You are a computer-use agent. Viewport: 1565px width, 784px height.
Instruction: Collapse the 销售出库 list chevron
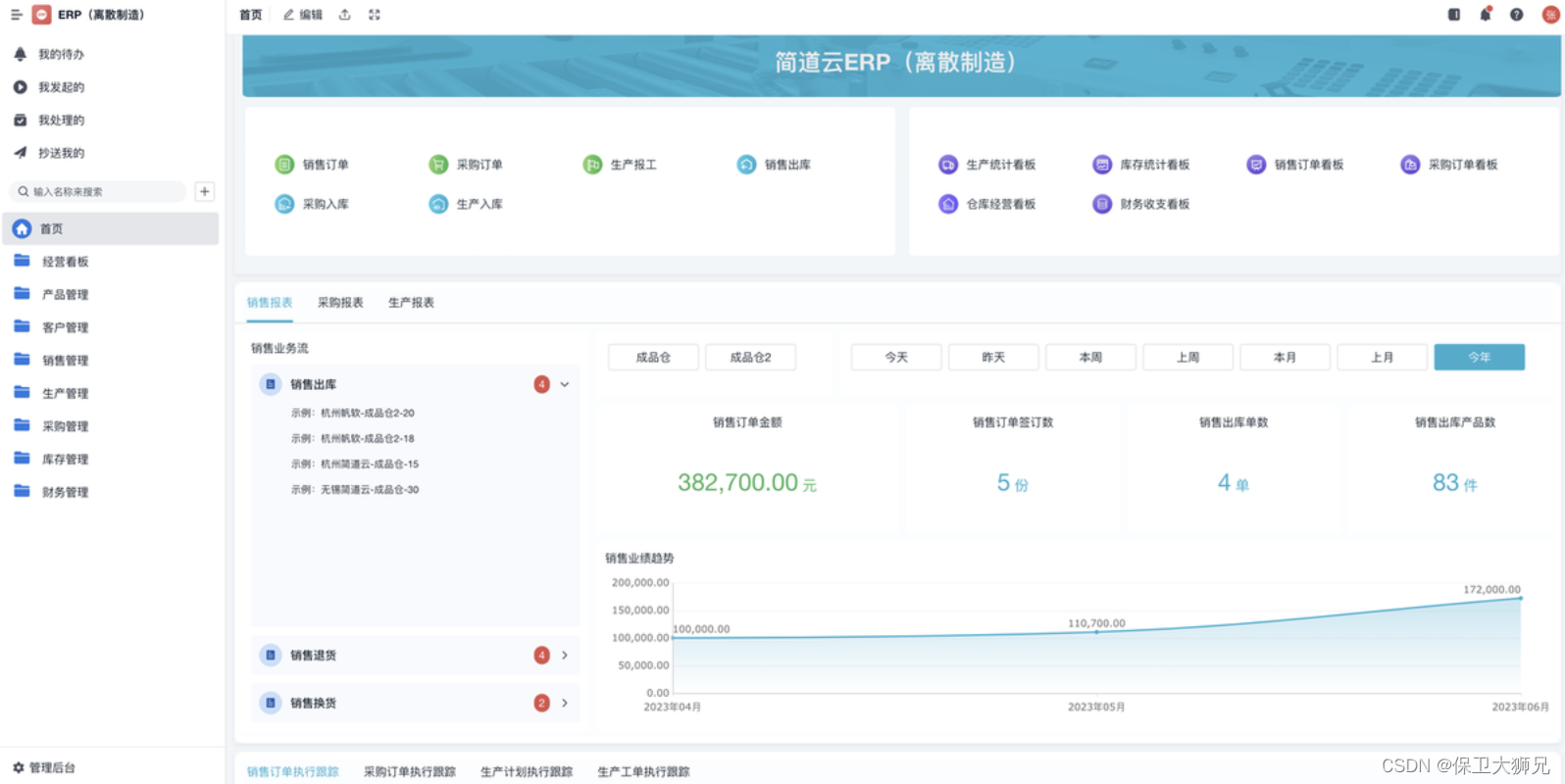pyautogui.click(x=565, y=384)
